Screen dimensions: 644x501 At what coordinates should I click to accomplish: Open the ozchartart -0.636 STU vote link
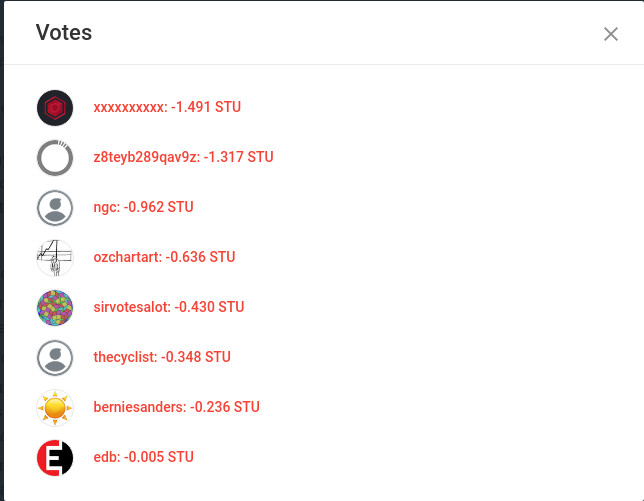pyautogui.click(x=164, y=257)
